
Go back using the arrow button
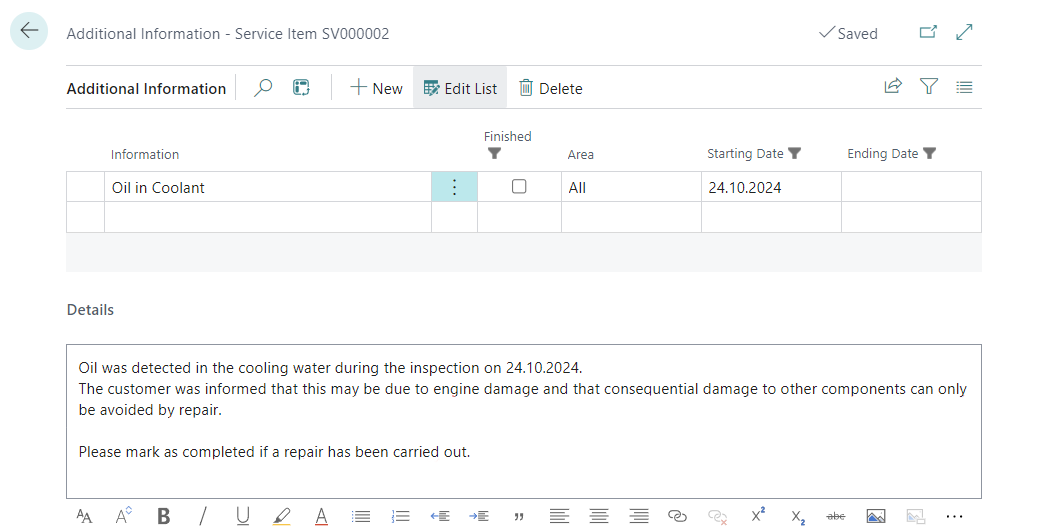pos(29,32)
